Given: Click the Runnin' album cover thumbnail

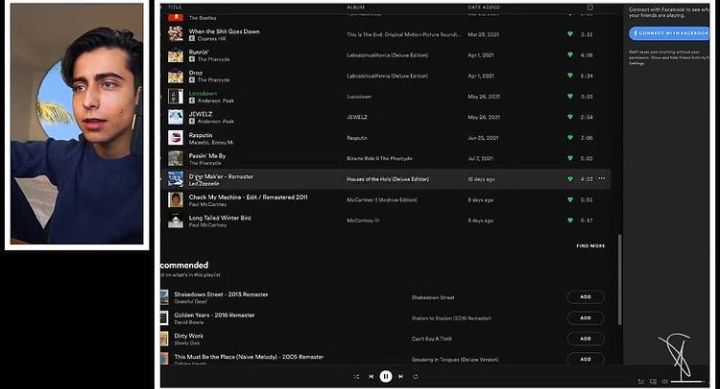Looking at the screenshot, I should click(175, 56).
